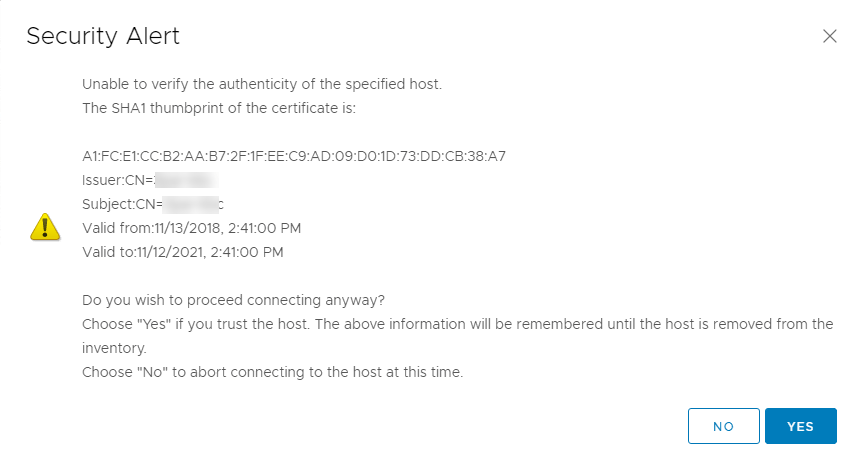This screenshot has width=859, height=466.
Task: Click the blurred subject name value
Action: 193,204
